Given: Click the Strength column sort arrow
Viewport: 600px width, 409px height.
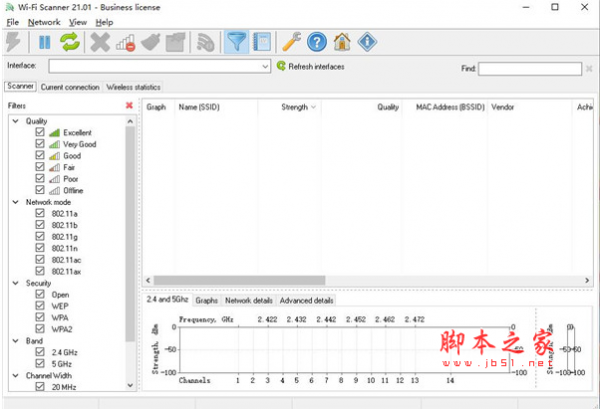Looking at the screenshot, I should (x=313, y=107).
